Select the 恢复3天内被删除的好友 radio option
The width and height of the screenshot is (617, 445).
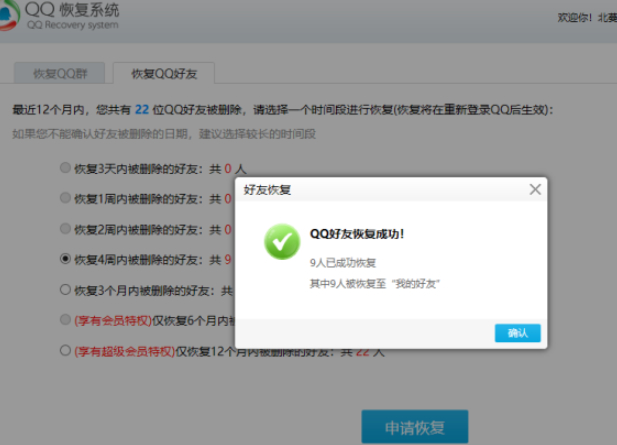65,168
